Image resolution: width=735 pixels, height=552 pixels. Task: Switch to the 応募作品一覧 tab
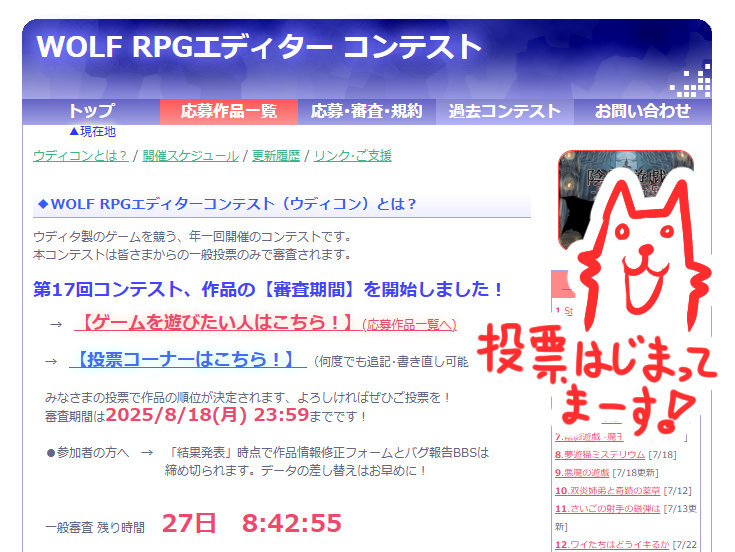click(229, 112)
